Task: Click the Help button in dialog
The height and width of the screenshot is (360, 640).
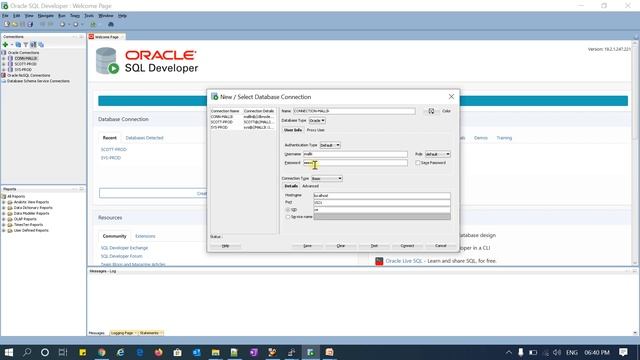Action: tap(225, 246)
